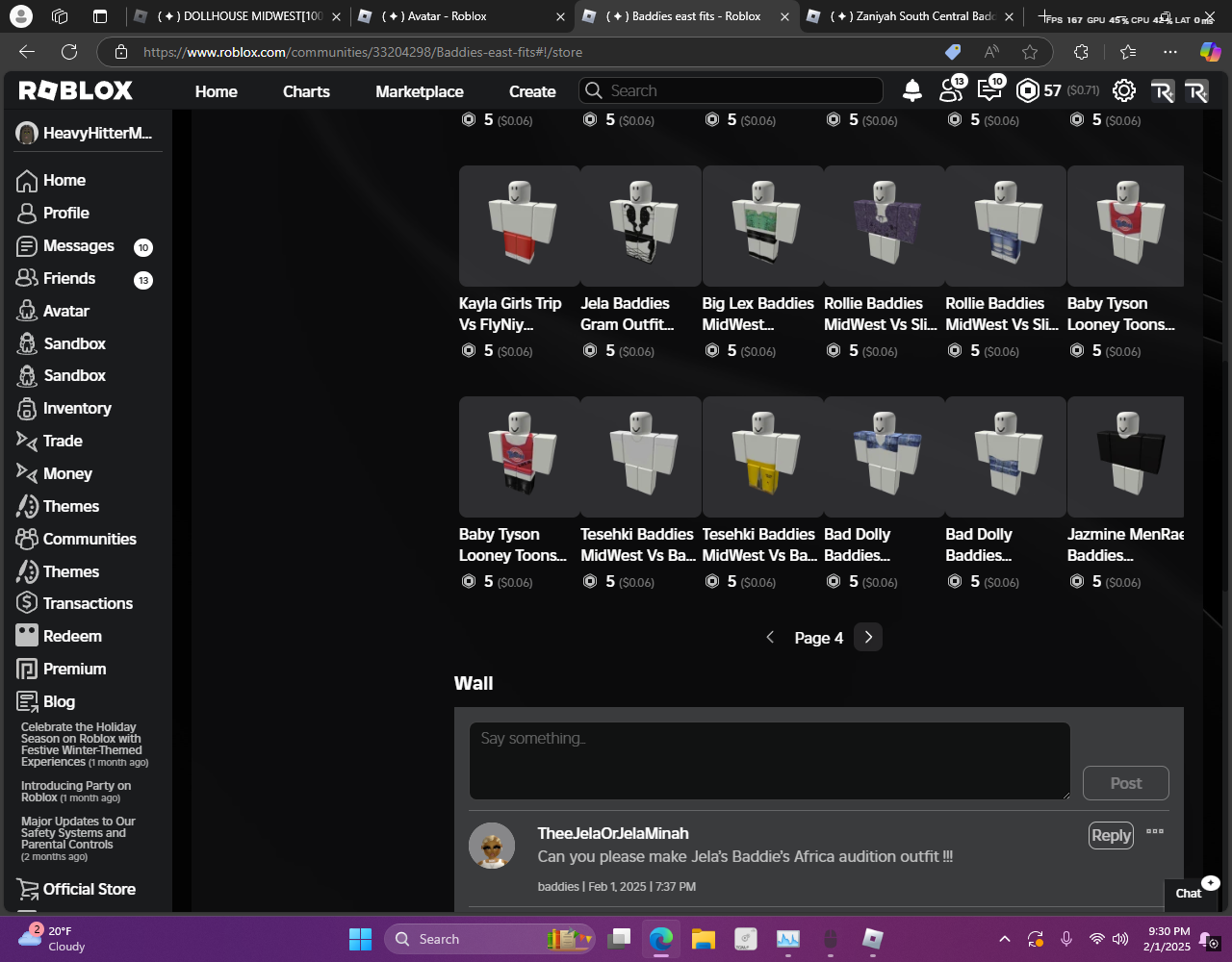Go back in the browser
Image resolution: width=1232 pixels, height=962 pixels.
pos(27,52)
